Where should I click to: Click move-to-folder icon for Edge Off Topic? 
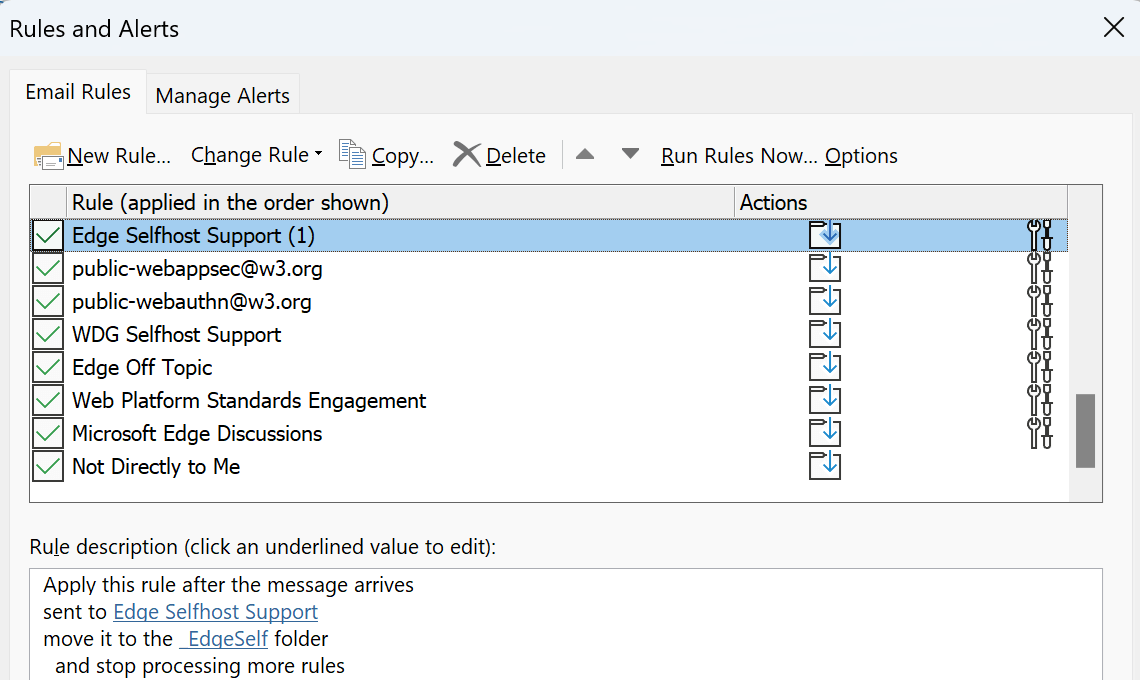[x=825, y=367]
